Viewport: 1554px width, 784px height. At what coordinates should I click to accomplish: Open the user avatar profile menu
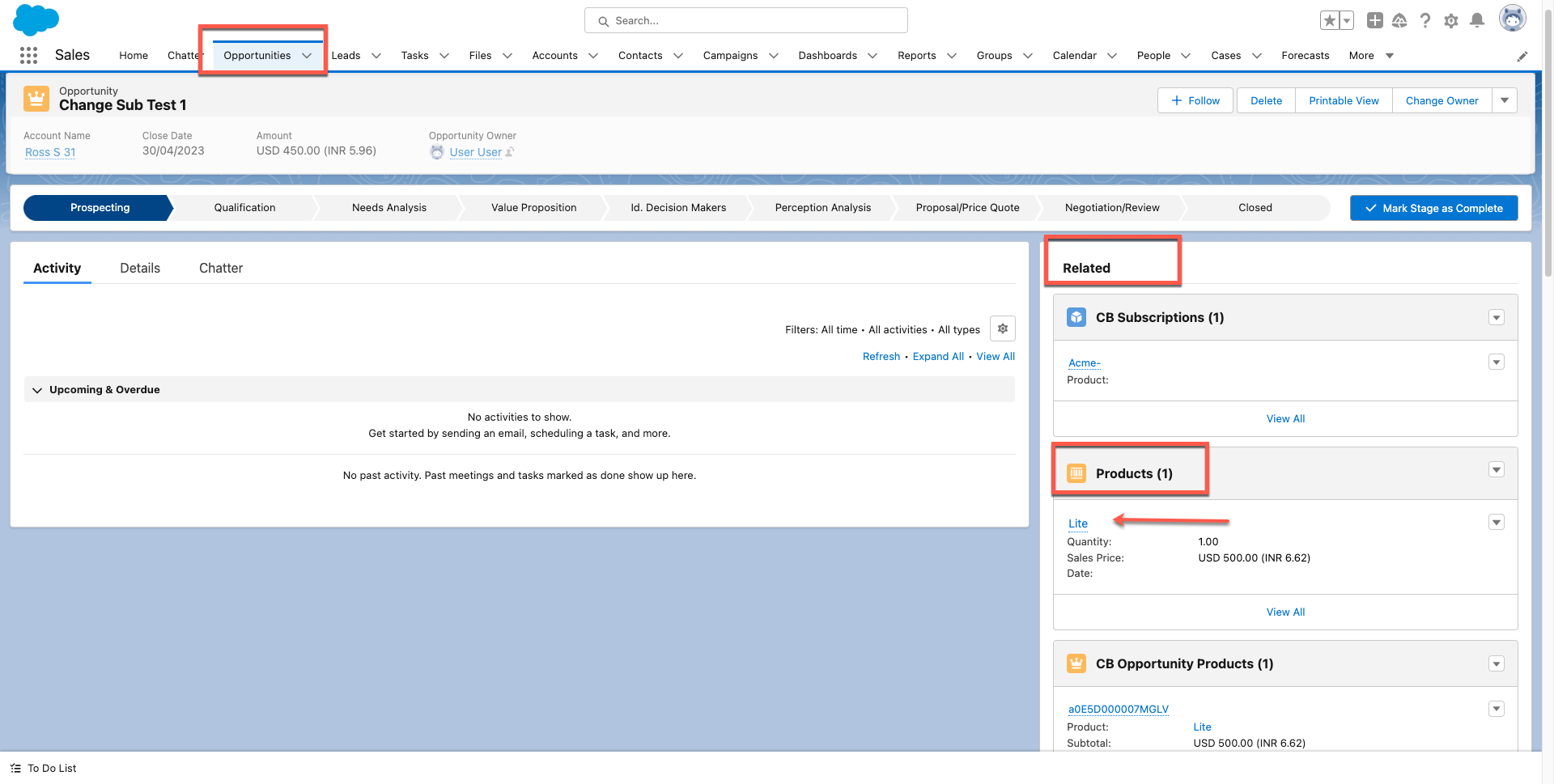coord(1512,19)
